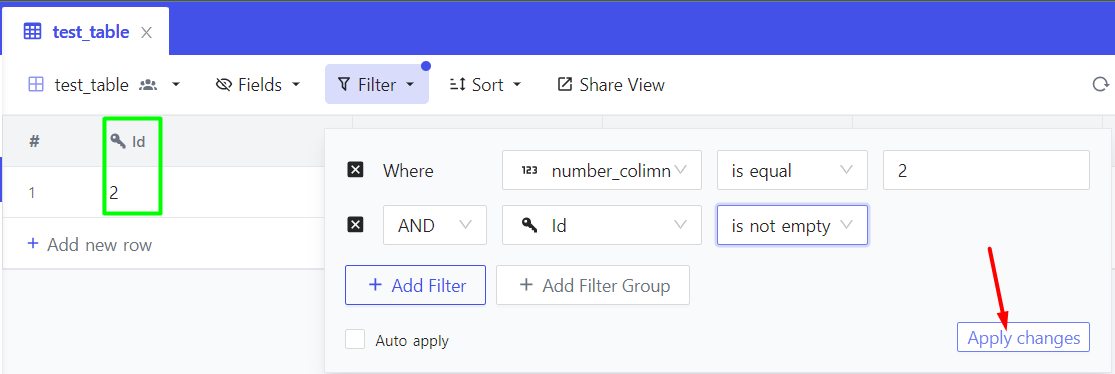
Task: Open the Id field dropdown in filter
Action: point(602,225)
